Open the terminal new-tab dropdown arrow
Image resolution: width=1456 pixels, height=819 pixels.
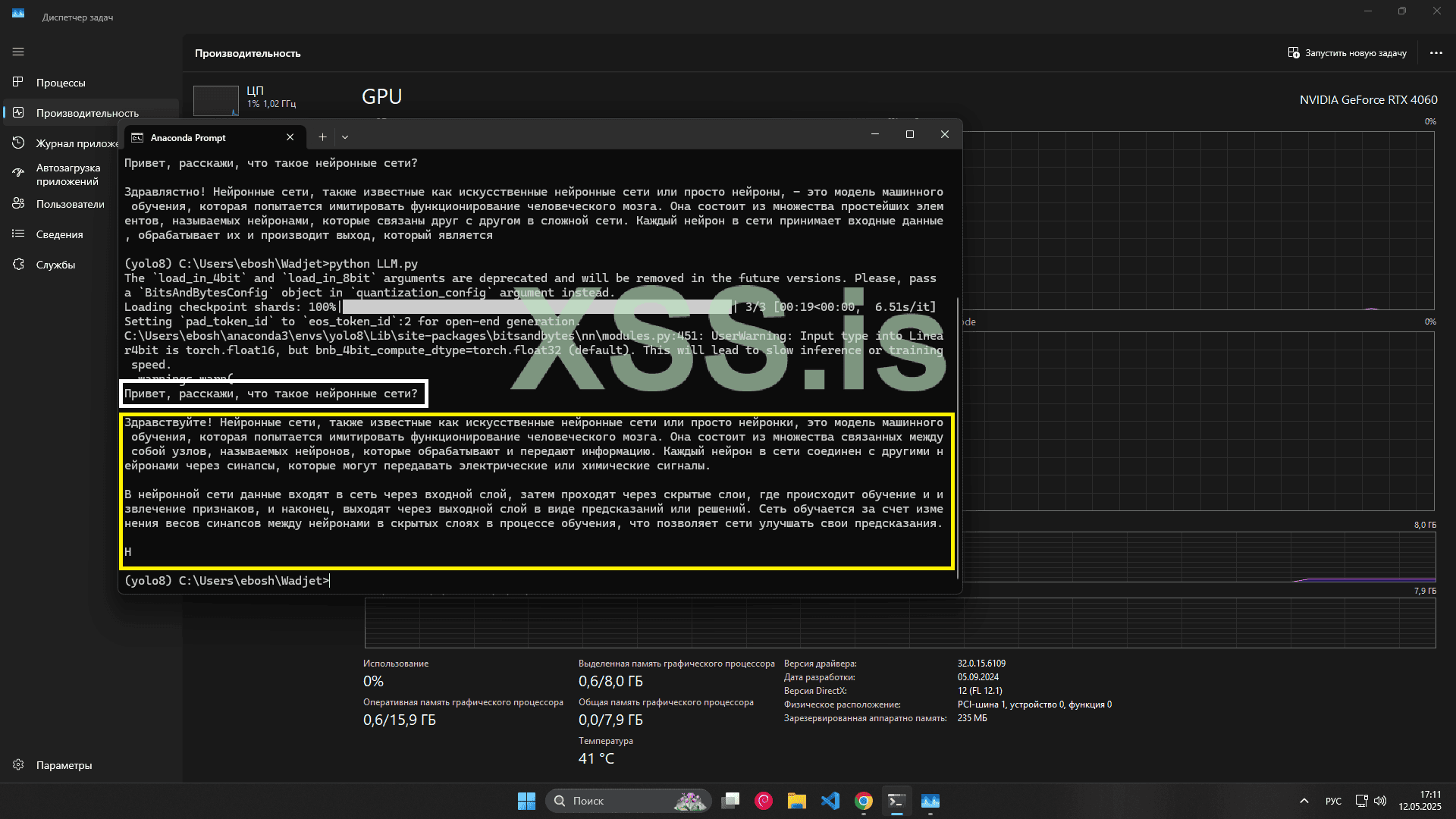pyautogui.click(x=345, y=137)
